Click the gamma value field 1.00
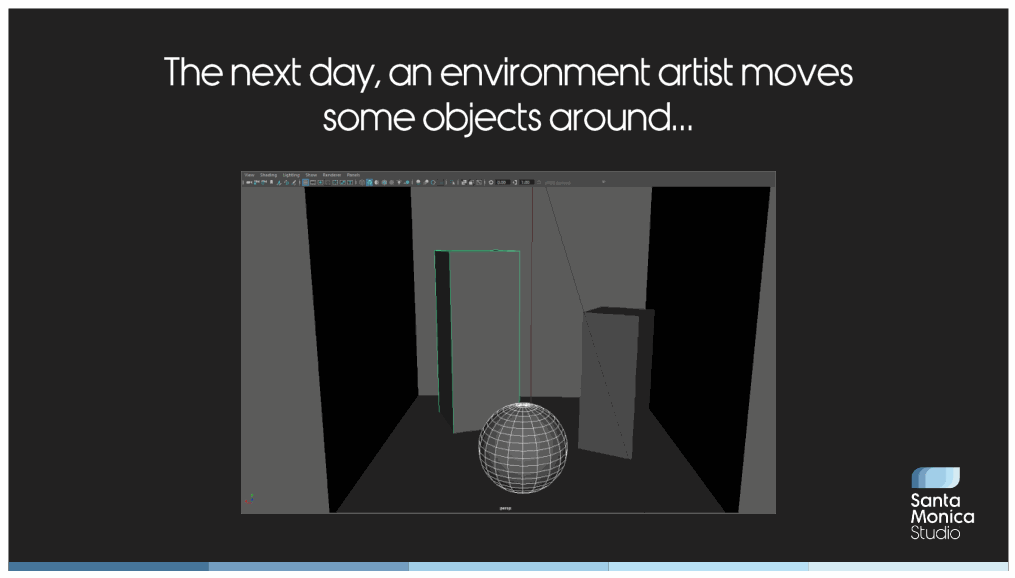 pos(526,183)
